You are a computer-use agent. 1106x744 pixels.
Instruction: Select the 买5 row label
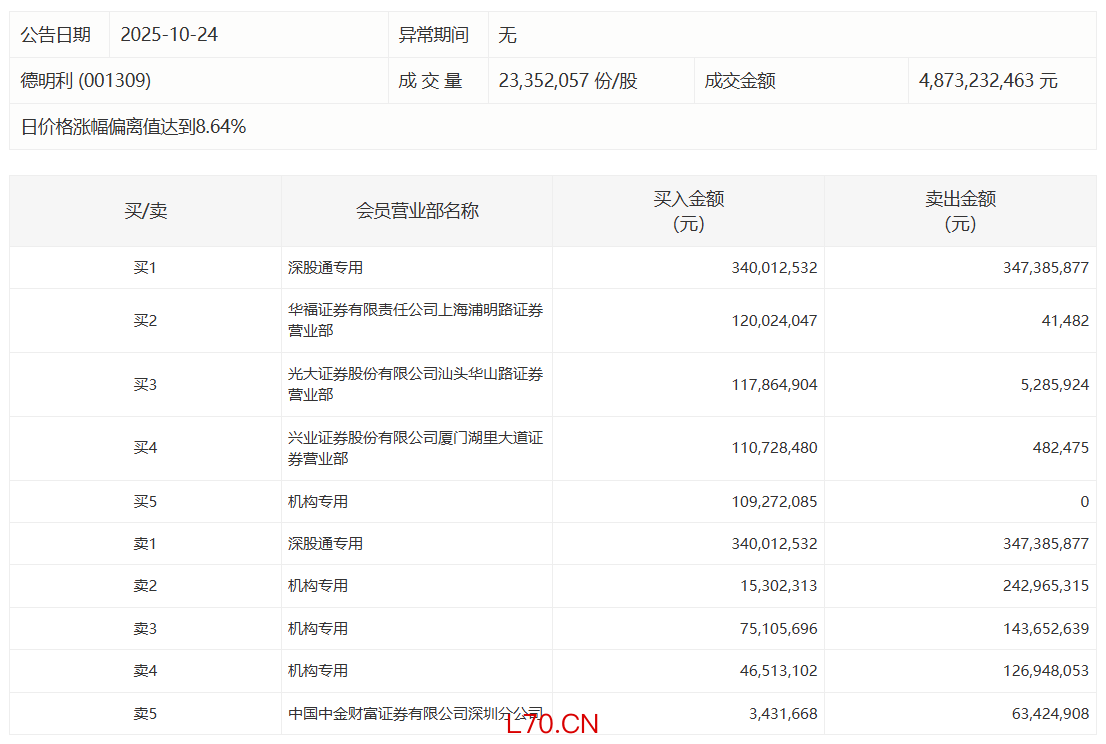(146, 502)
